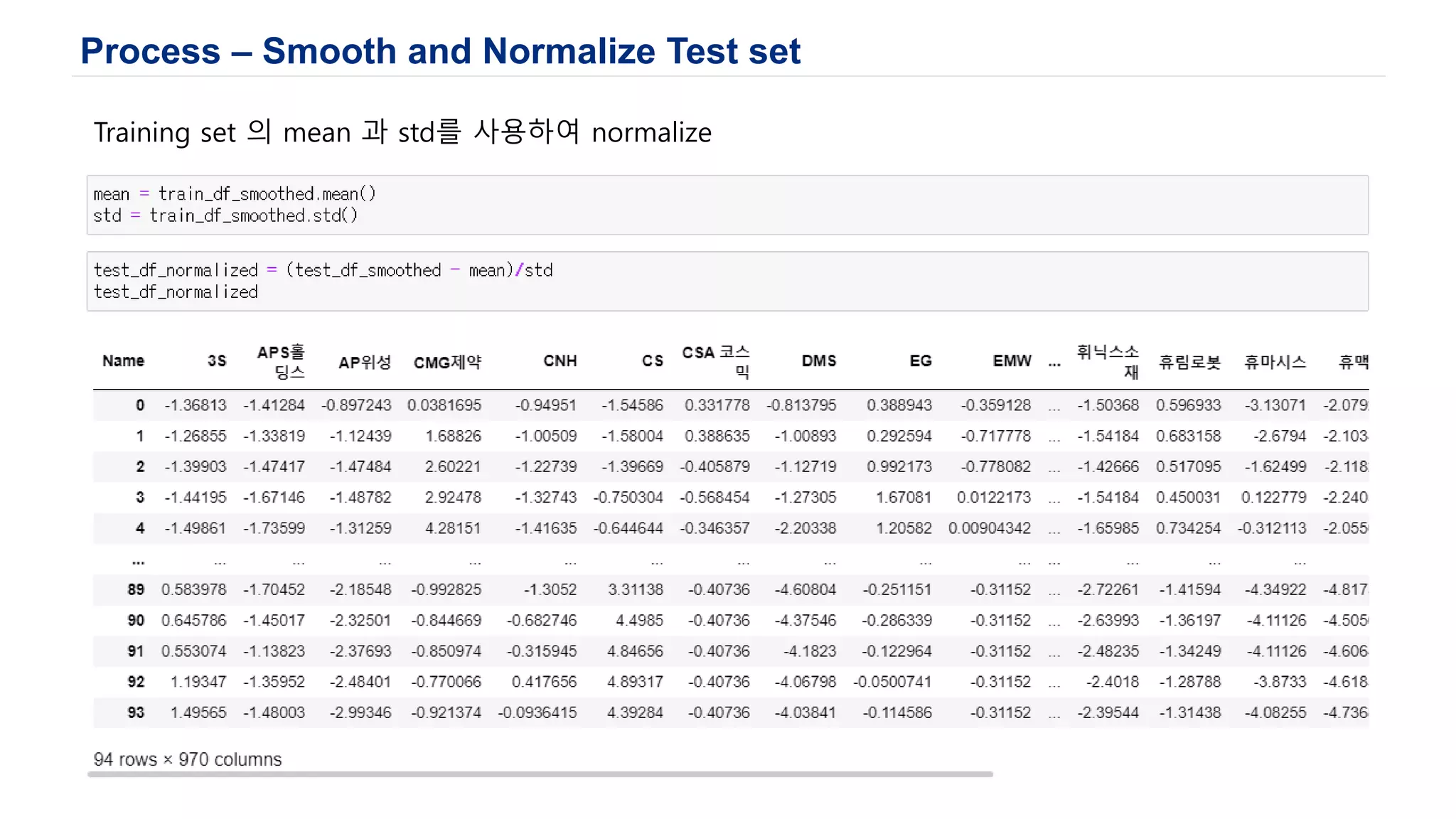Click the '휴맥' column header

pyautogui.click(x=1354, y=363)
